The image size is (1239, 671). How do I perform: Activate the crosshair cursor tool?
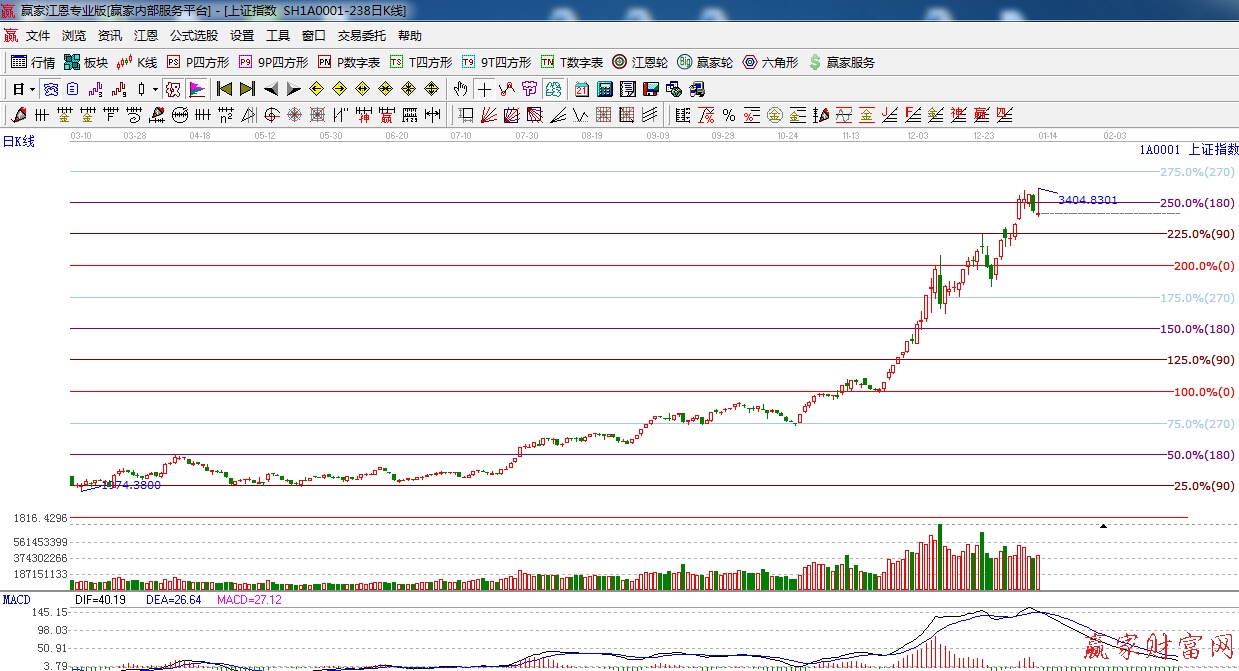pyautogui.click(x=484, y=89)
